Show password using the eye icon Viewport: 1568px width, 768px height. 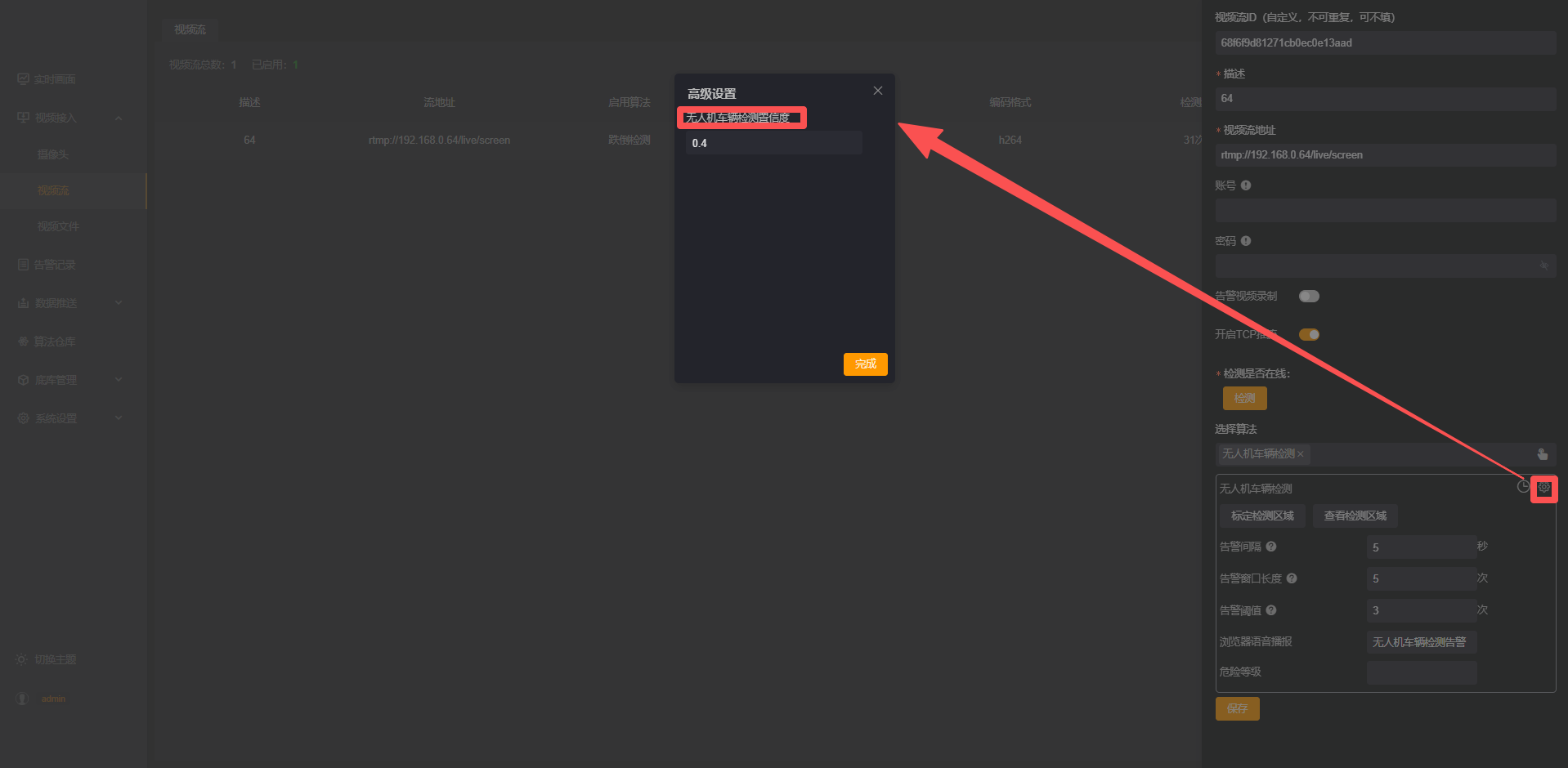(x=1543, y=266)
